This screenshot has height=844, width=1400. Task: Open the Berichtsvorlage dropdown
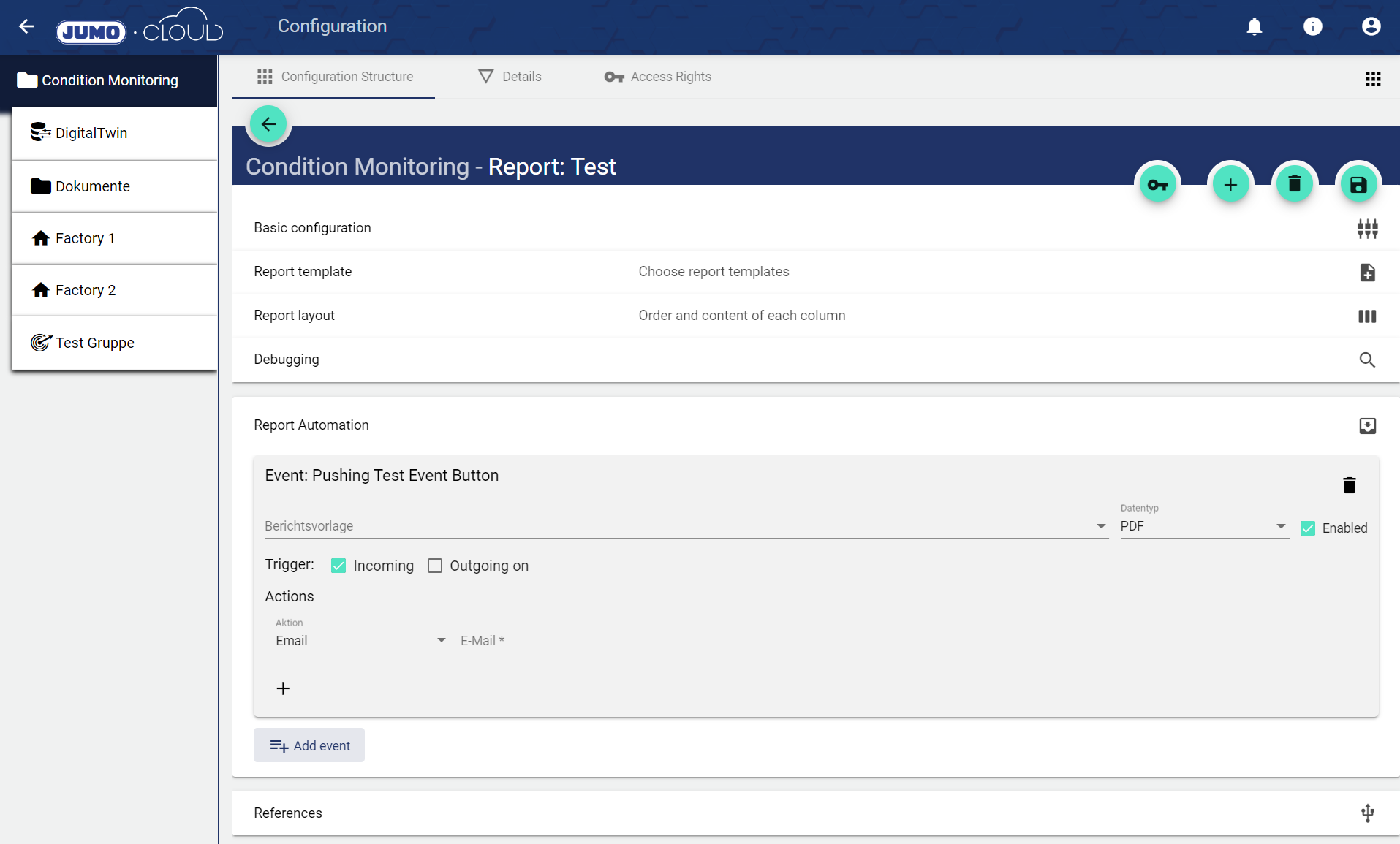(x=686, y=526)
